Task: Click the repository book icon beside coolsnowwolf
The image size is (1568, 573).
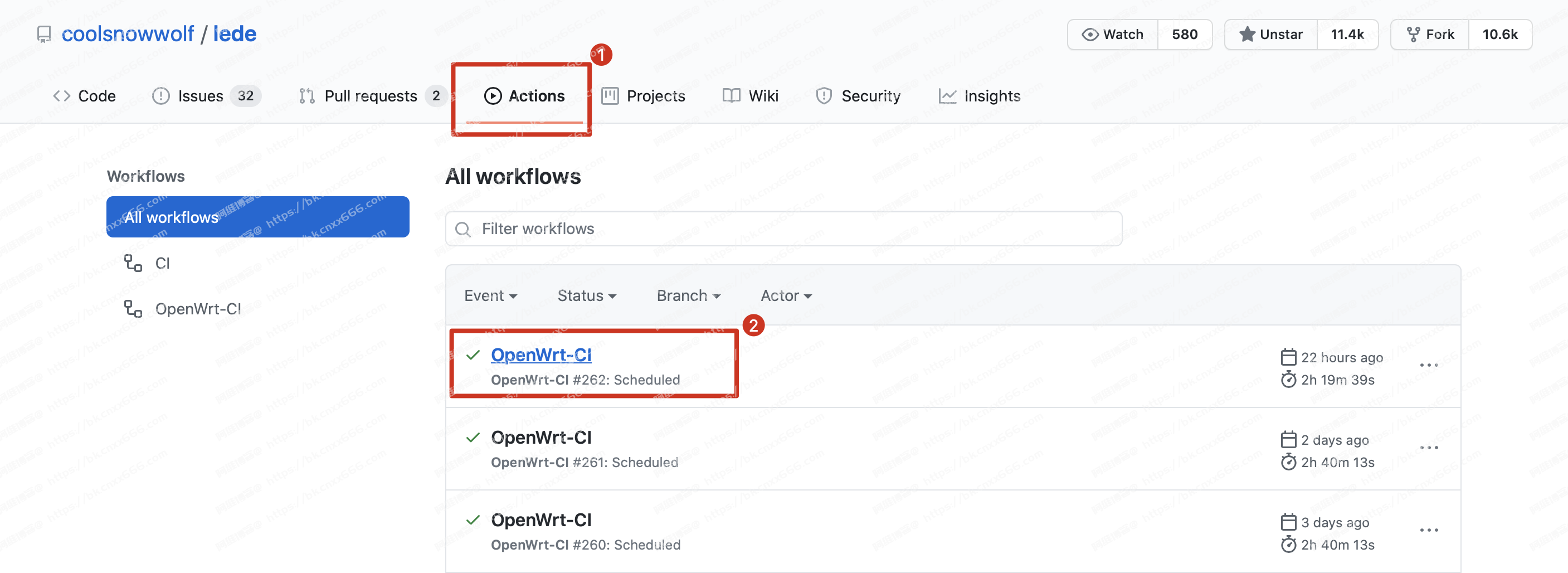Action: (x=44, y=35)
